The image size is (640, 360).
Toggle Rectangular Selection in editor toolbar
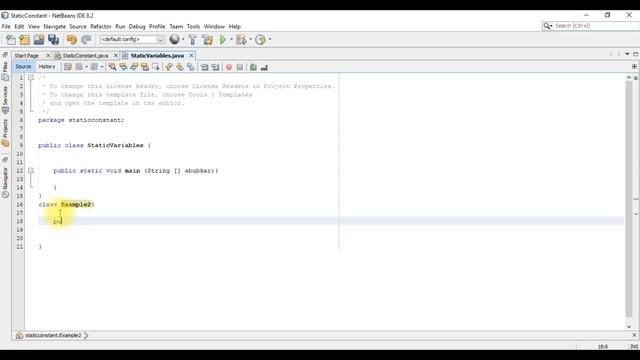point(156,67)
